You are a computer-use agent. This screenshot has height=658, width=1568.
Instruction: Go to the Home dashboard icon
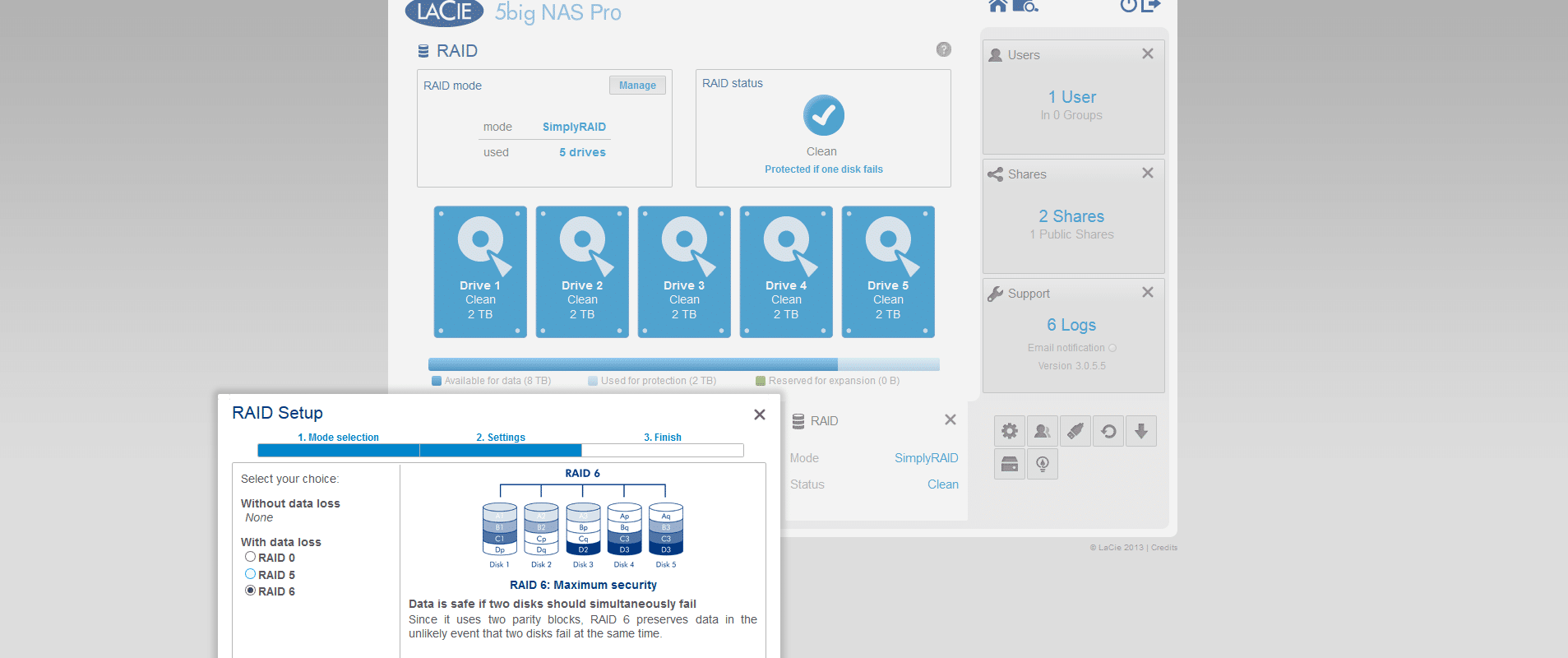[997, 5]
